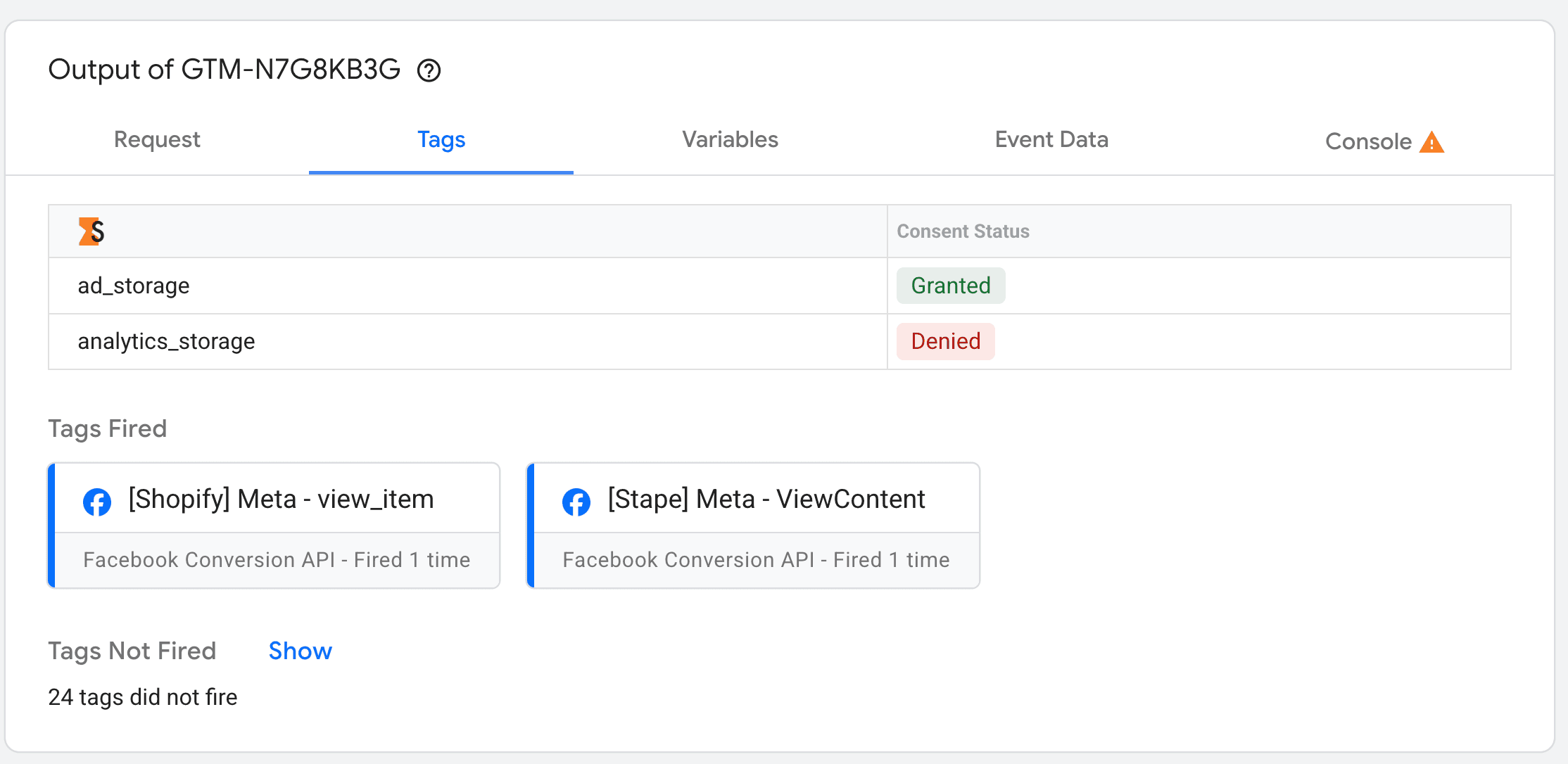Select the analytics_storage consent row
Viewport: 1568px width, 764px height.
click(166, 341)
